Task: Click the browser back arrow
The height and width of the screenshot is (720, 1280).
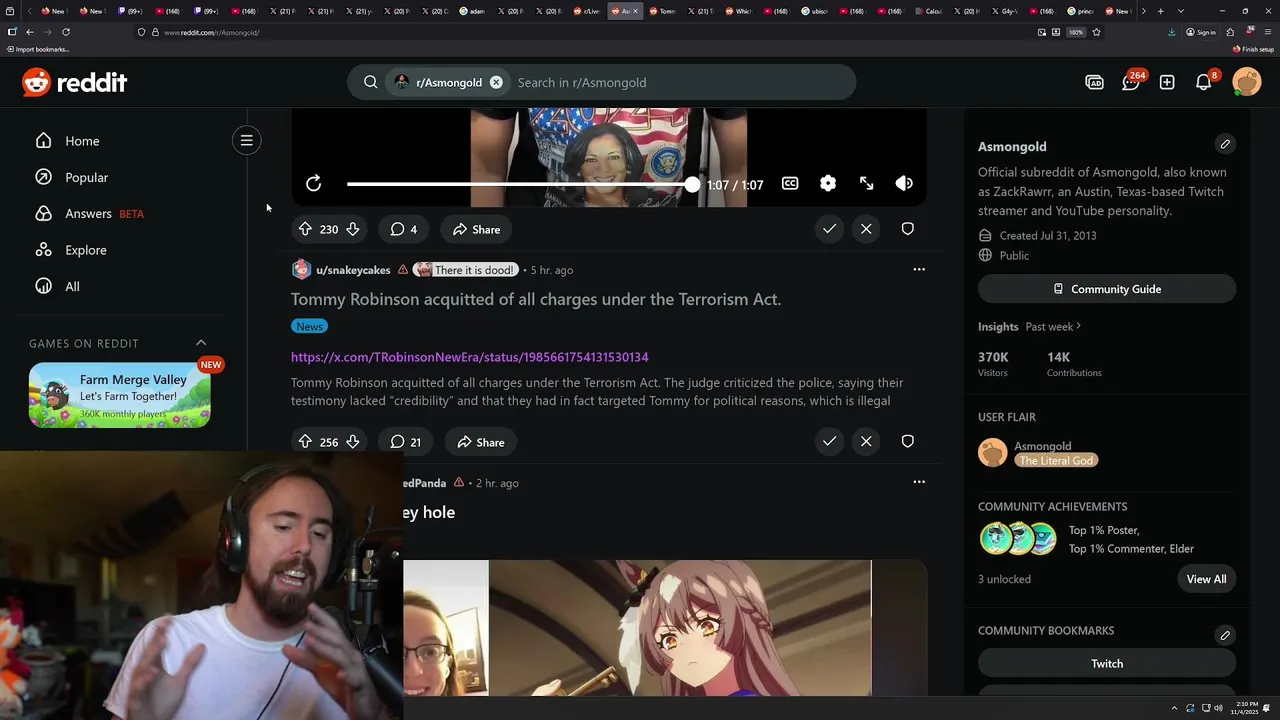Action: click(30, 32)
